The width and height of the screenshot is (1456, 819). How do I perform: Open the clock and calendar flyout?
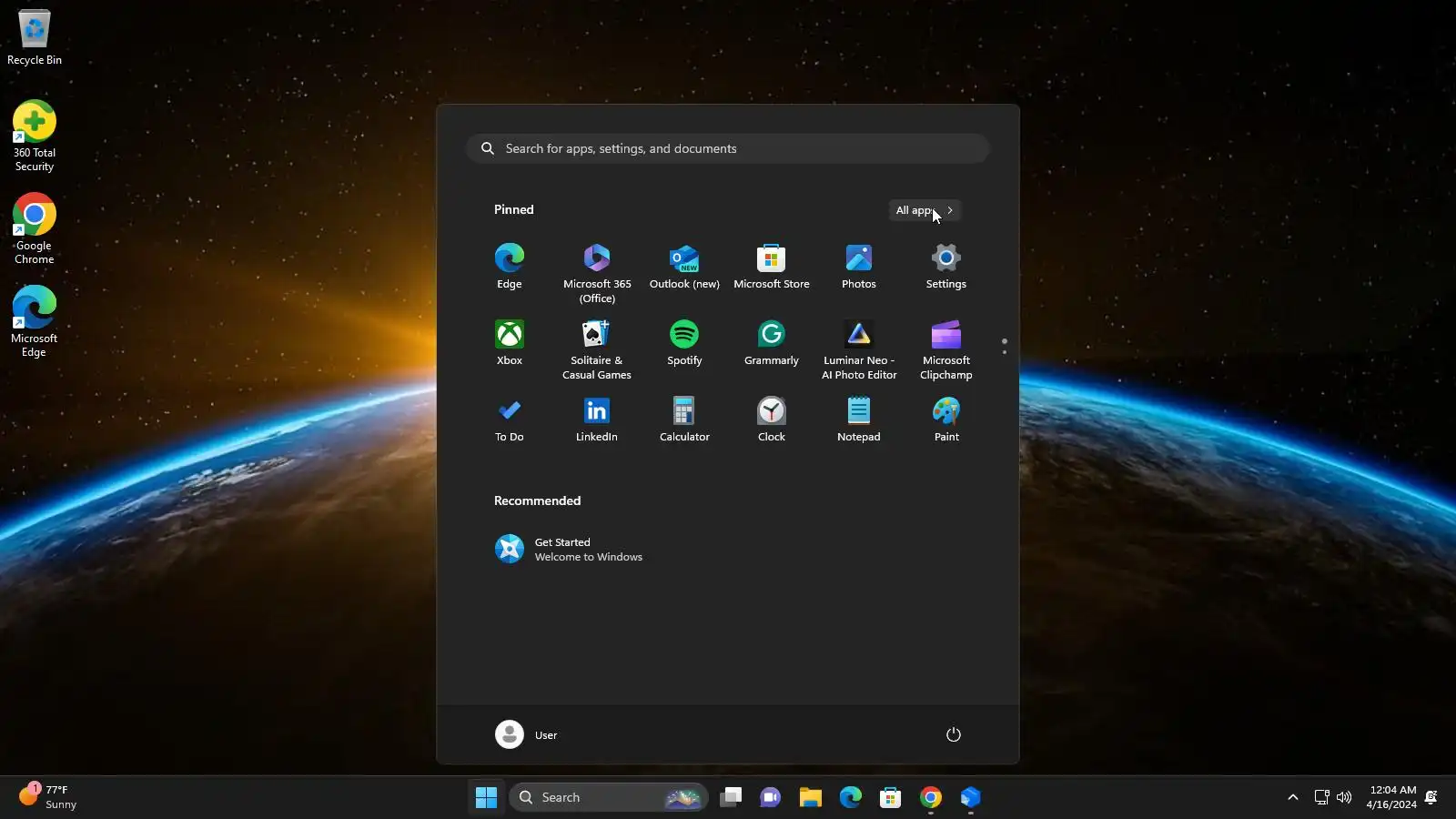(x=1392, y=797)
